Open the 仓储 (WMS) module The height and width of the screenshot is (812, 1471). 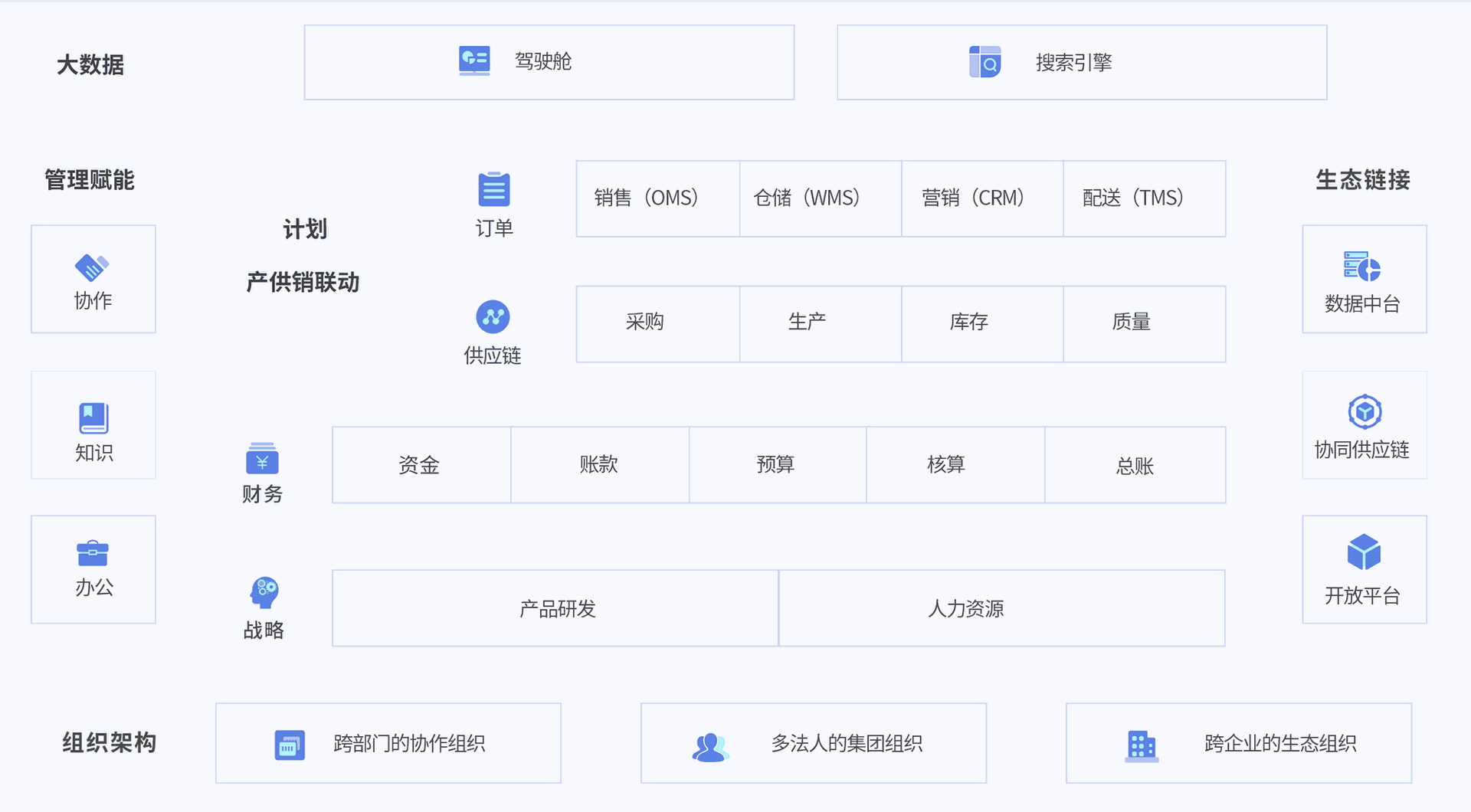pos(820,198)
